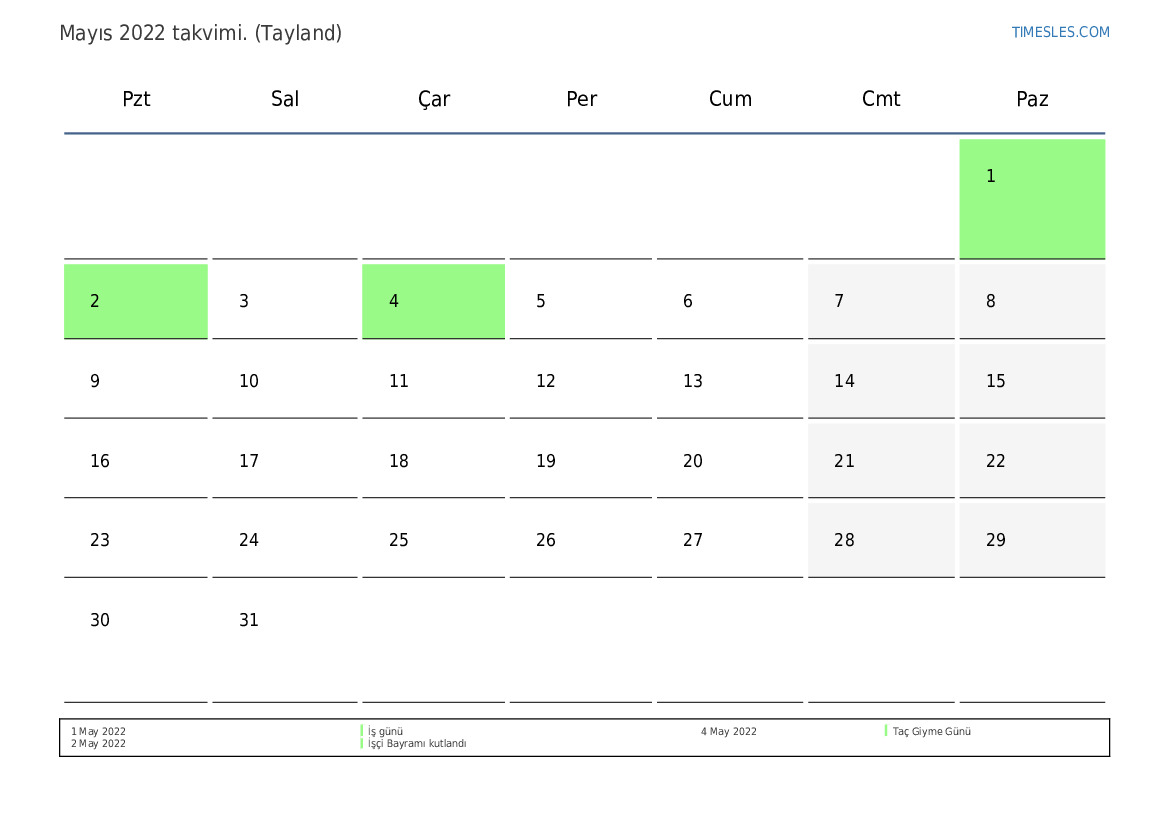
Task: Click the Taç Giyme Günü legend label
Action: pos(932,731)
